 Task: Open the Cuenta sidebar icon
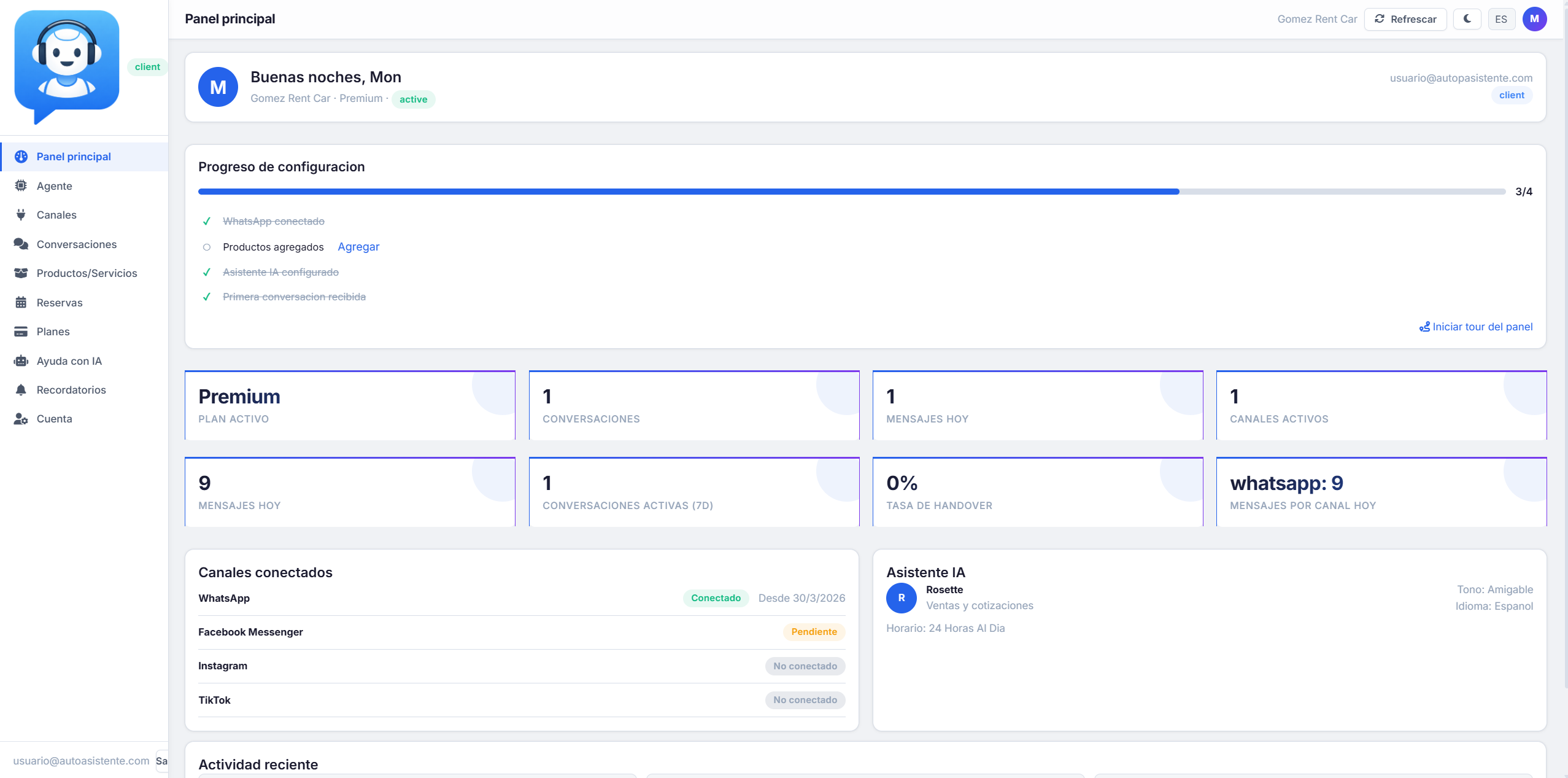coord(21,418)
